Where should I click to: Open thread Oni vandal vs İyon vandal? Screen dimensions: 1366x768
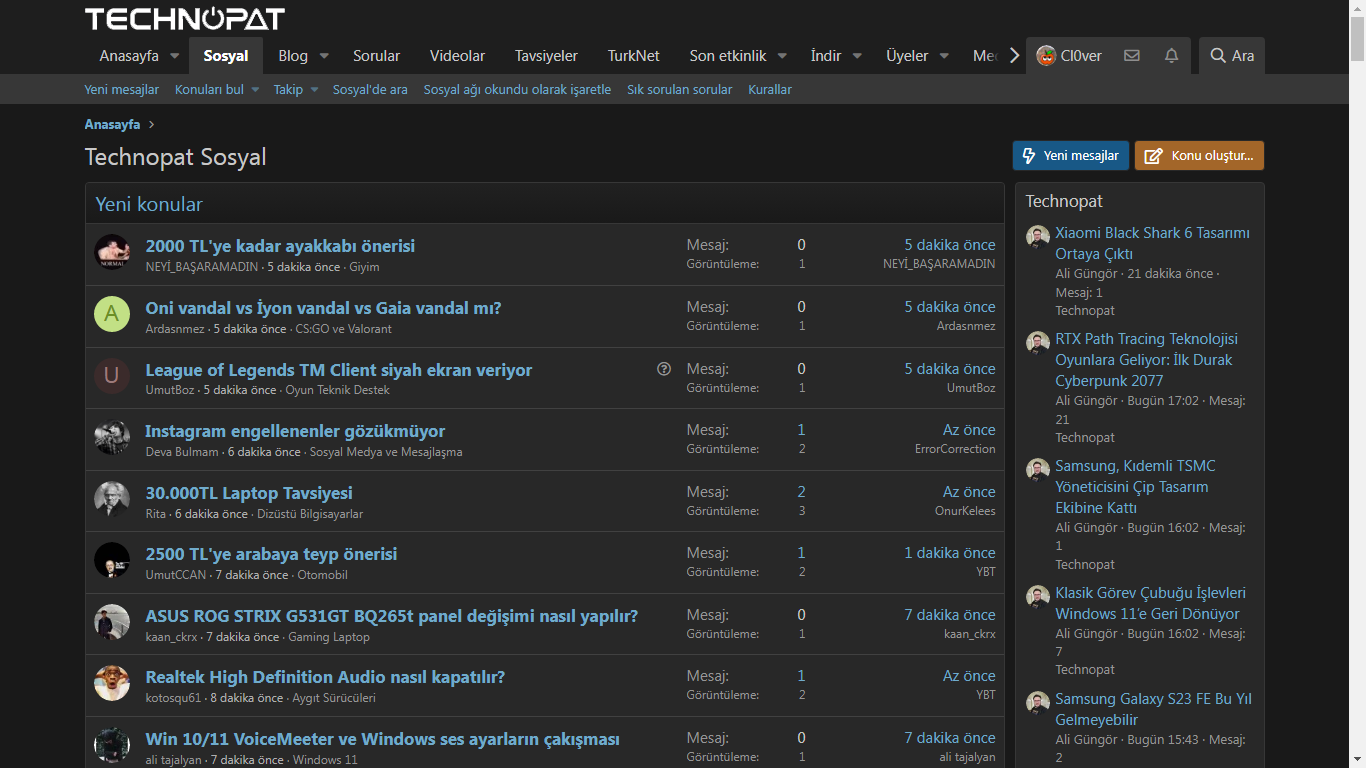point(323,308)
